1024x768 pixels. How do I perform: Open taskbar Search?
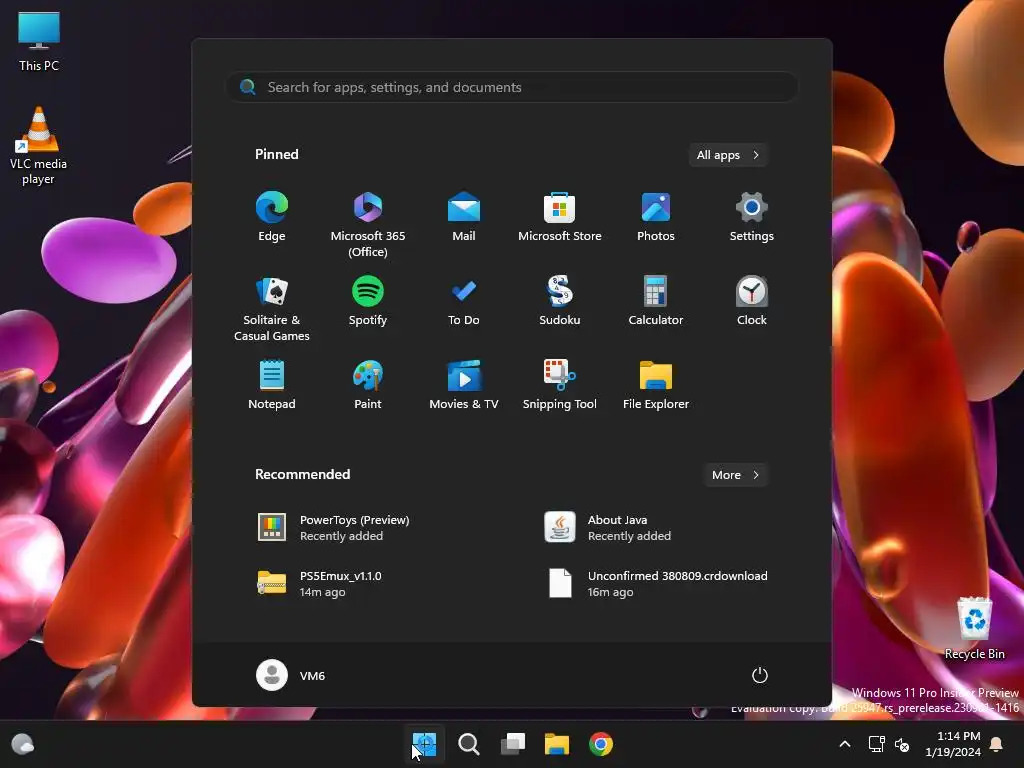click(468, 744)
